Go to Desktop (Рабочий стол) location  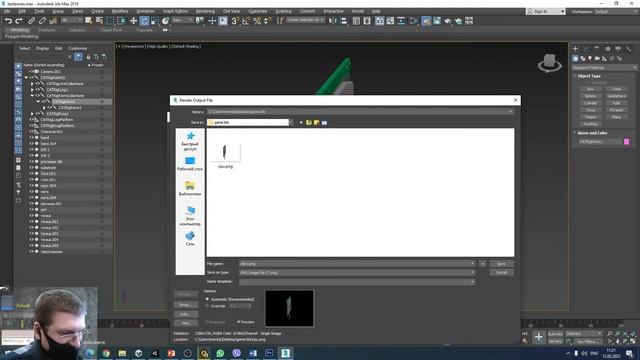point(190,164)
